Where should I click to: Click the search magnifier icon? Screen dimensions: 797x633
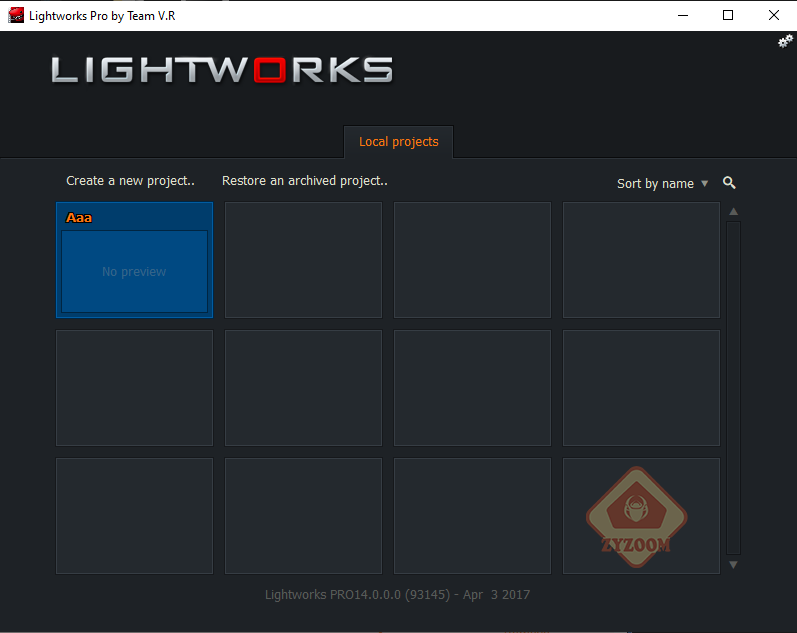click(729, 183)
